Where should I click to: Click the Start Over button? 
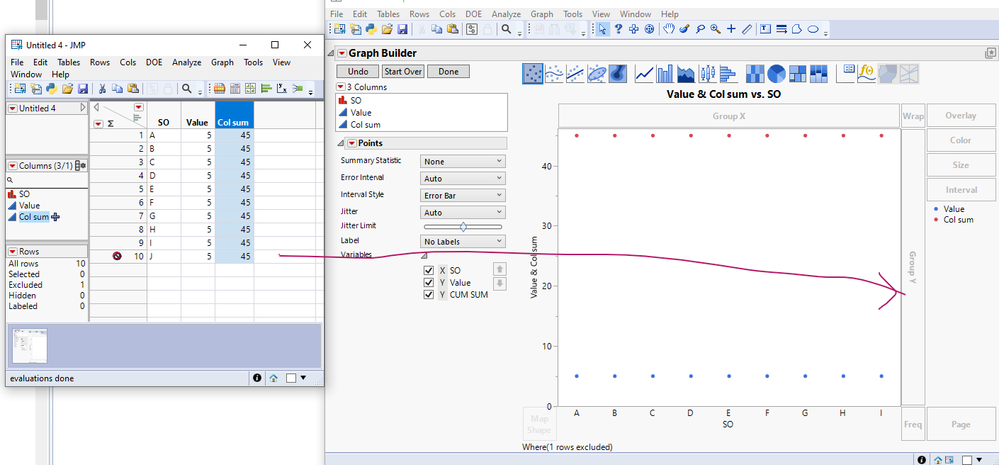click(x=403, y=71)
